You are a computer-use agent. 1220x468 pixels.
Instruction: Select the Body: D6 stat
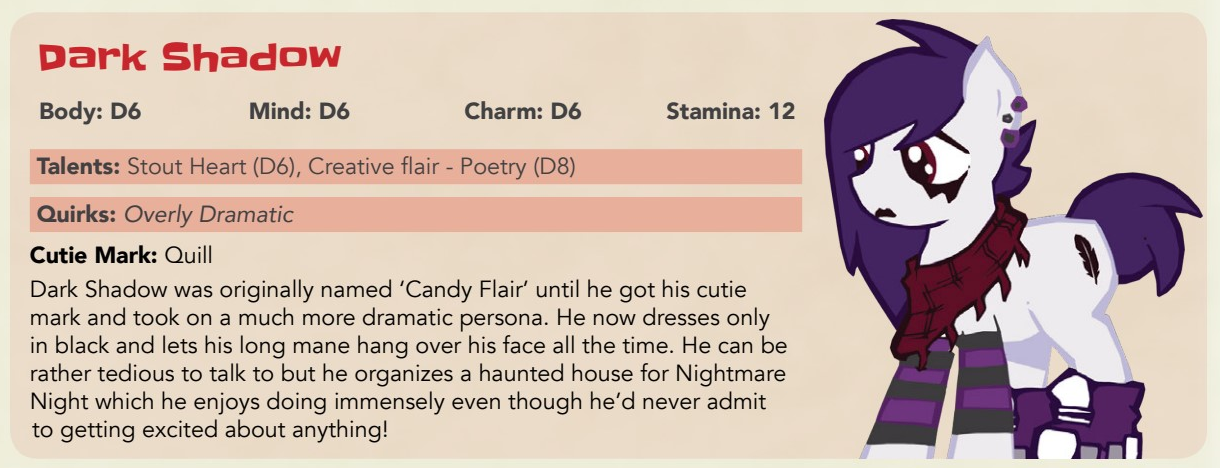coord(90,111)
